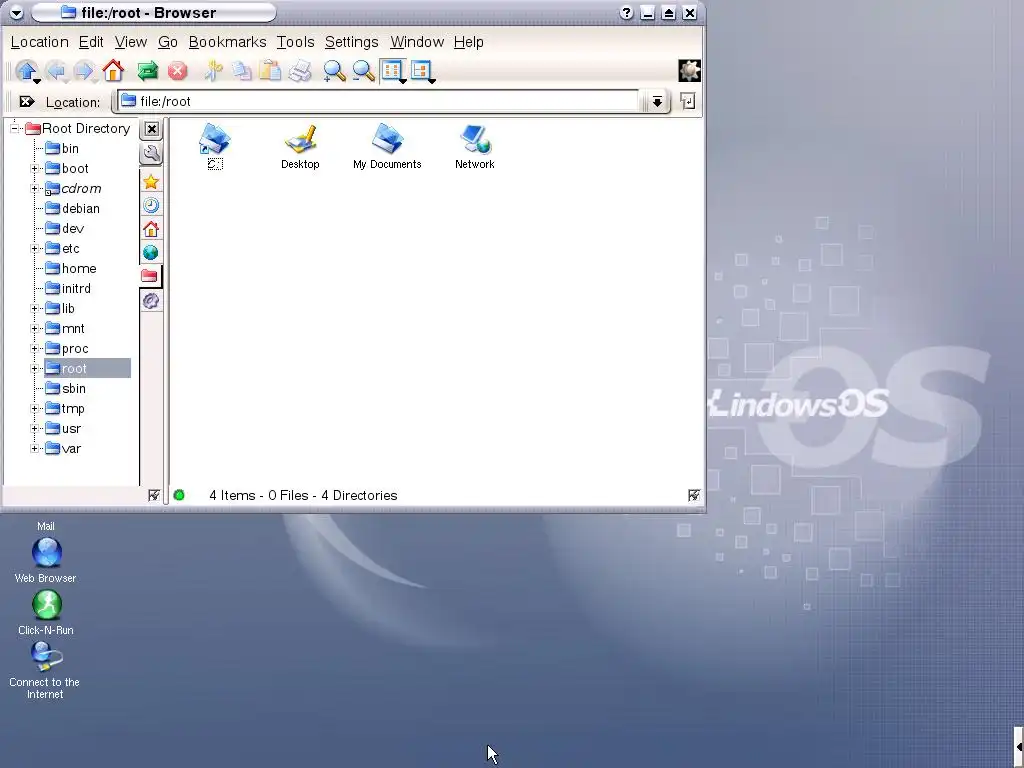Click into the file:/root location field
This screenshot has width=1024, height=768.
pyautogui.click(x=379, y=101)
